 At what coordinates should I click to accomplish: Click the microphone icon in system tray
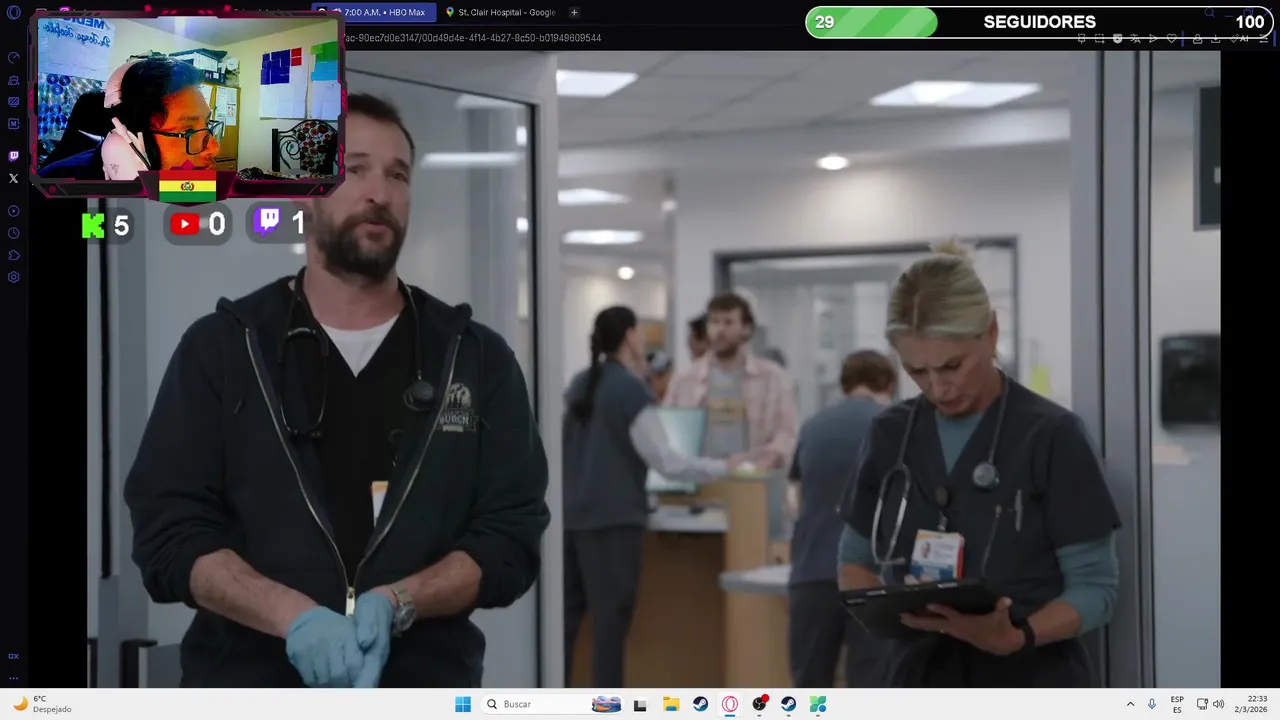(1152, 704)
